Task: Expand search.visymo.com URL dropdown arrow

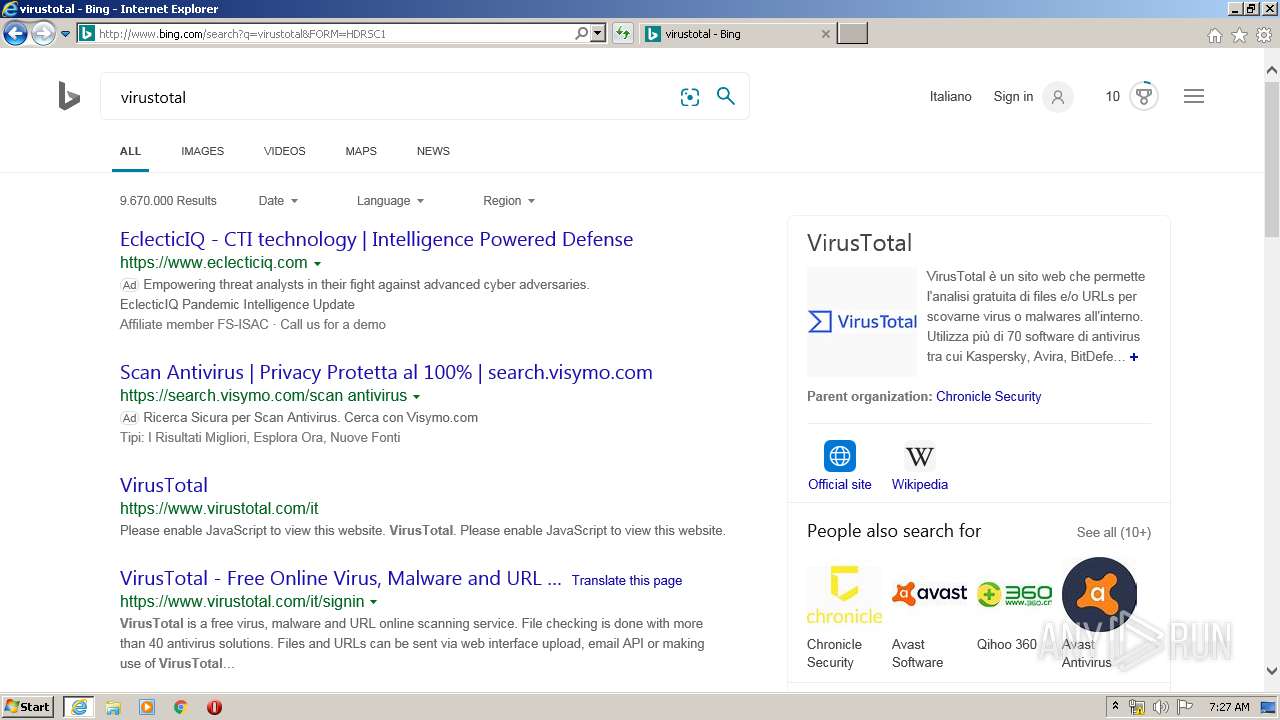Action: point(416,397)
